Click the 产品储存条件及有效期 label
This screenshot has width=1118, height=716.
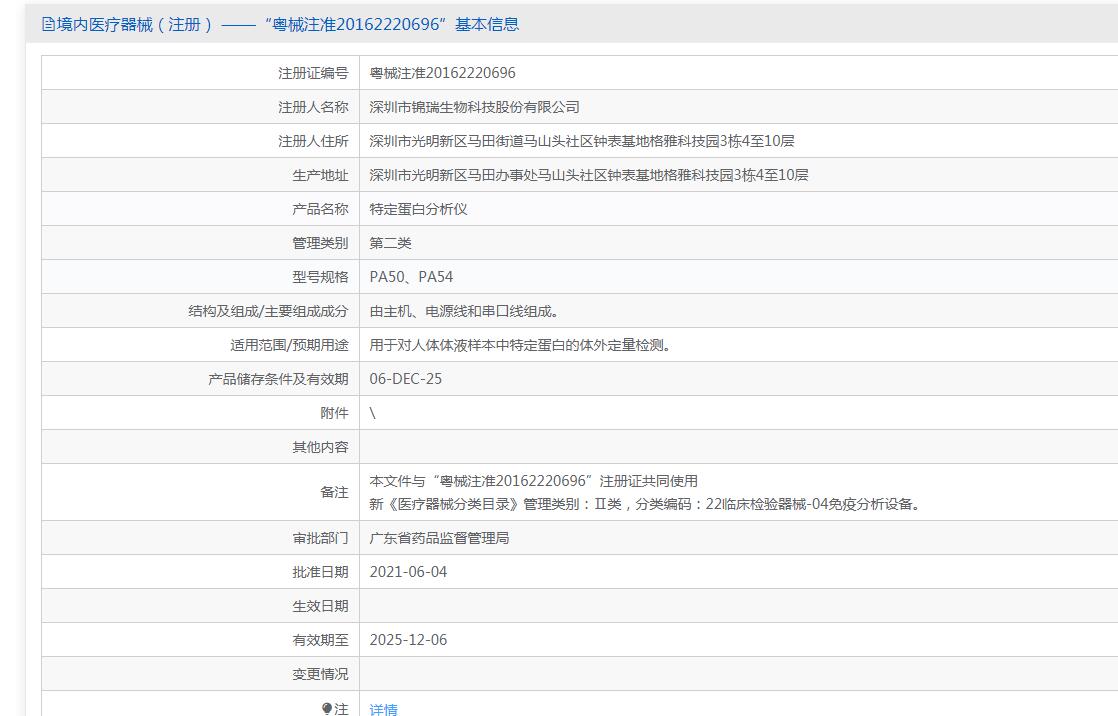(x=278, y=379)
